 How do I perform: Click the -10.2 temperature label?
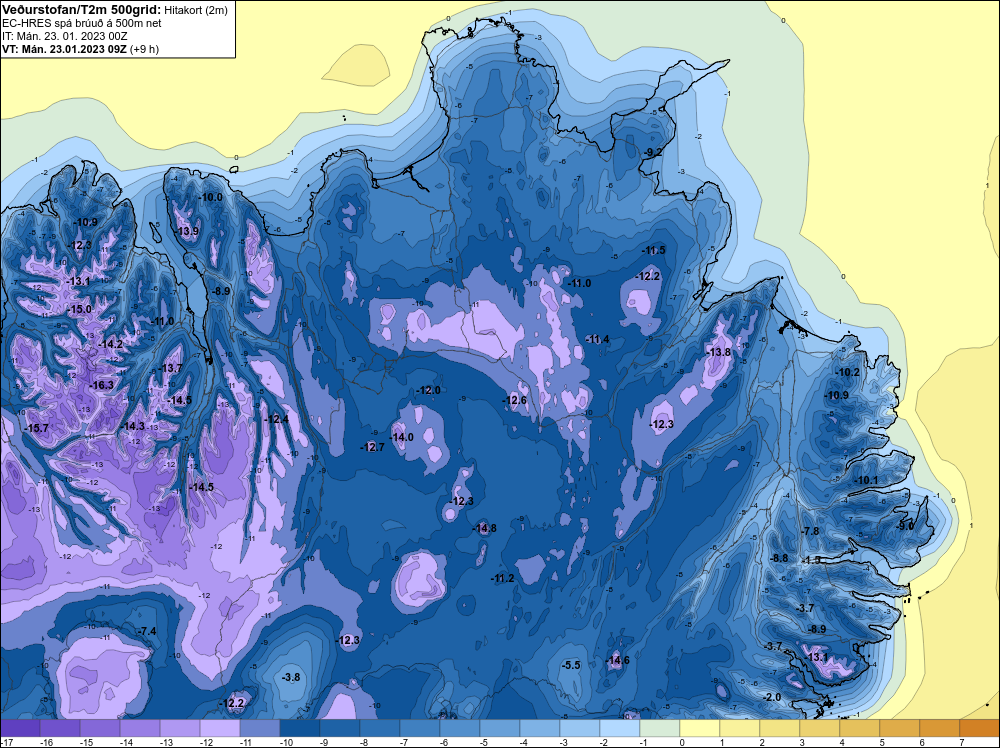pyautogui.click(x=848, y=372)
